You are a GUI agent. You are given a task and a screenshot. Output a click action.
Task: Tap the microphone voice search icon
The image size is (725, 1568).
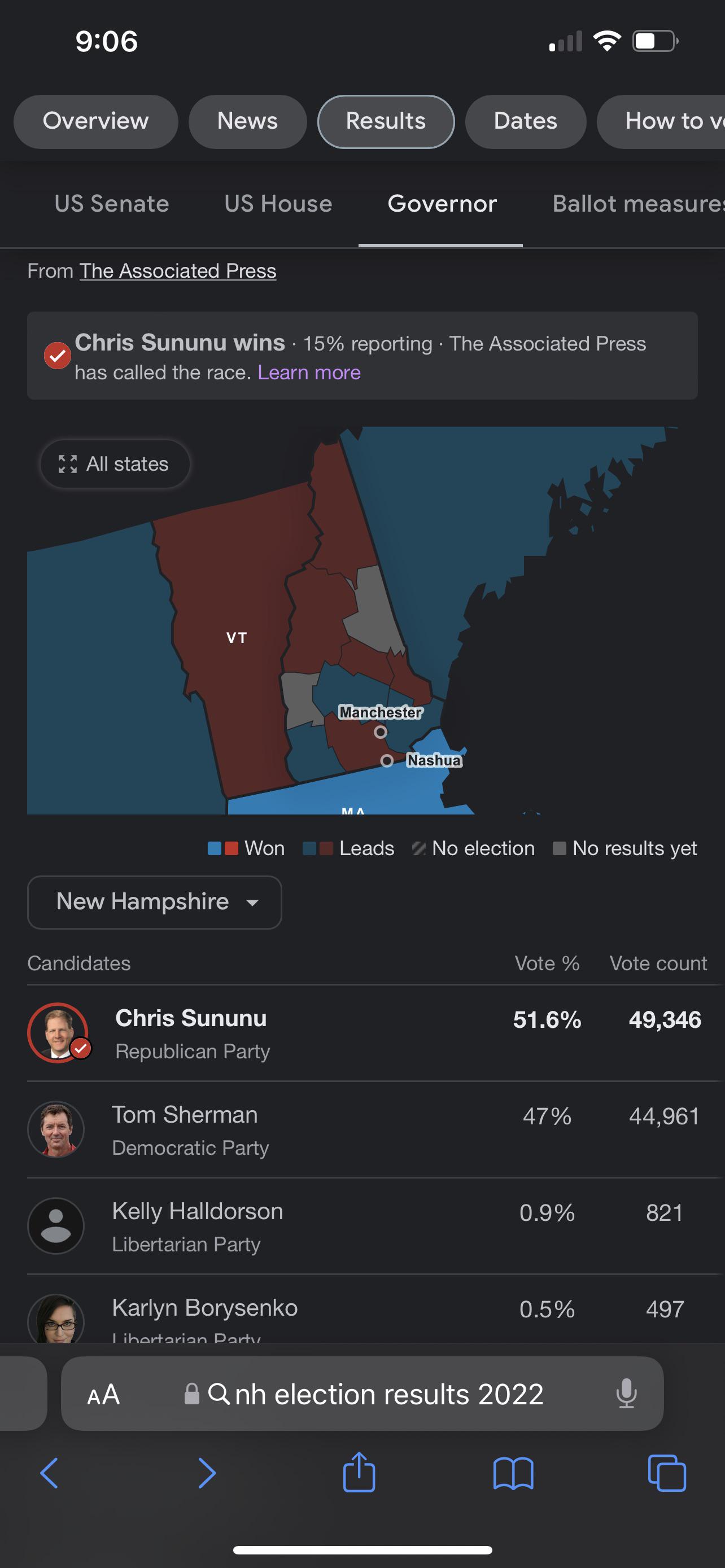coord(626,1393)
